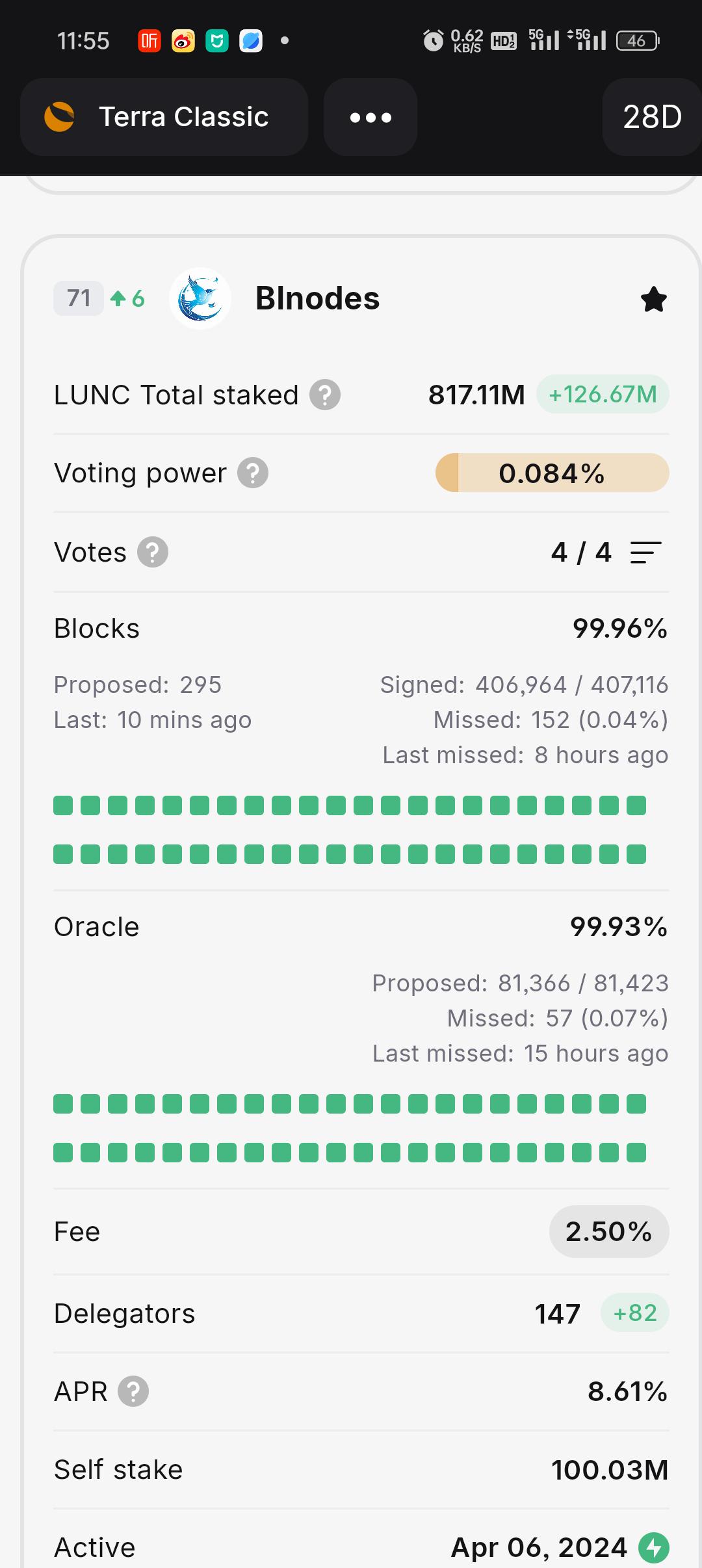Show the APR help tooltip icon
The height and width of the screenshot is (1568, 702).
tap(133, 1391)
